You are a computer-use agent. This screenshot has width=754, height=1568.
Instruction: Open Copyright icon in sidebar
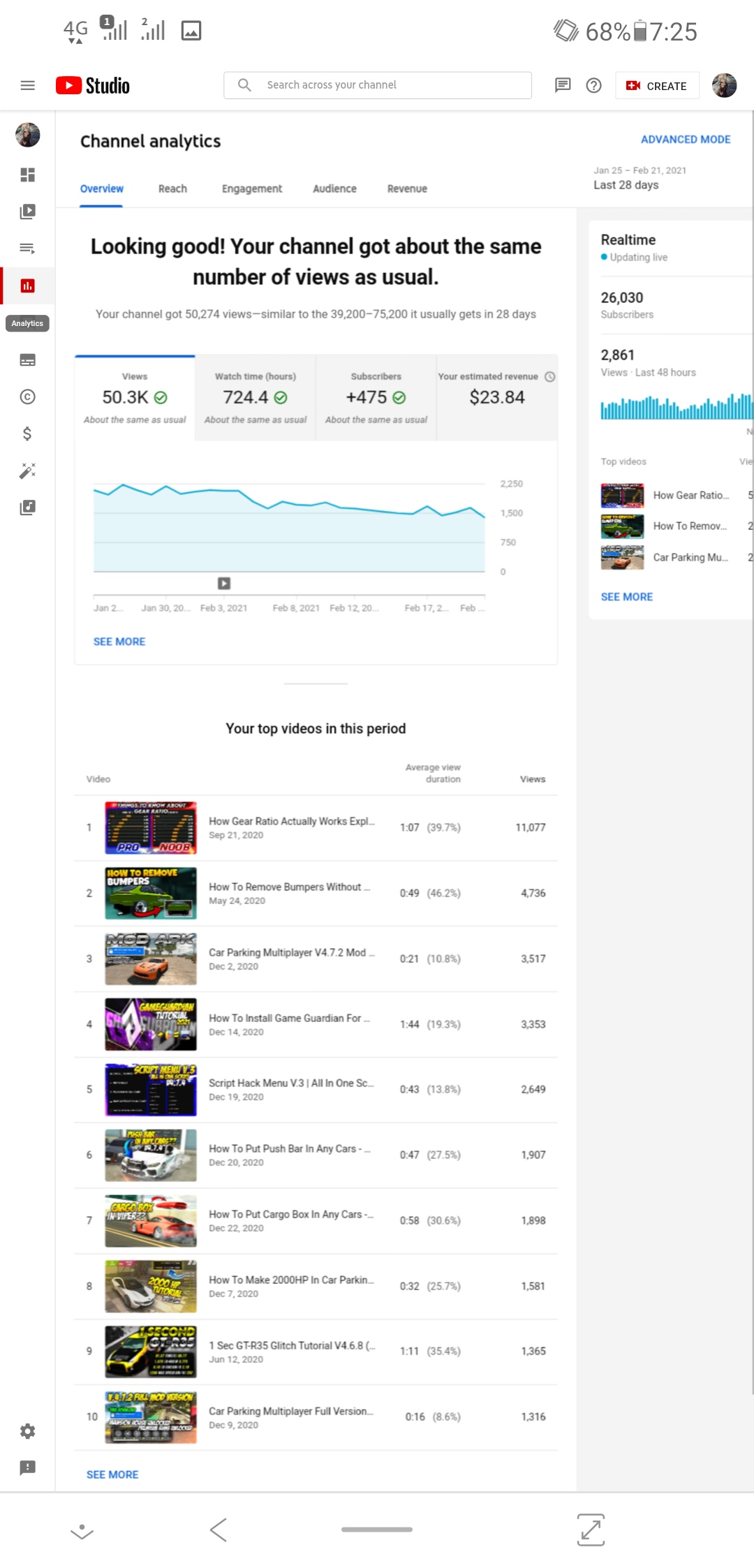point(27,397)
